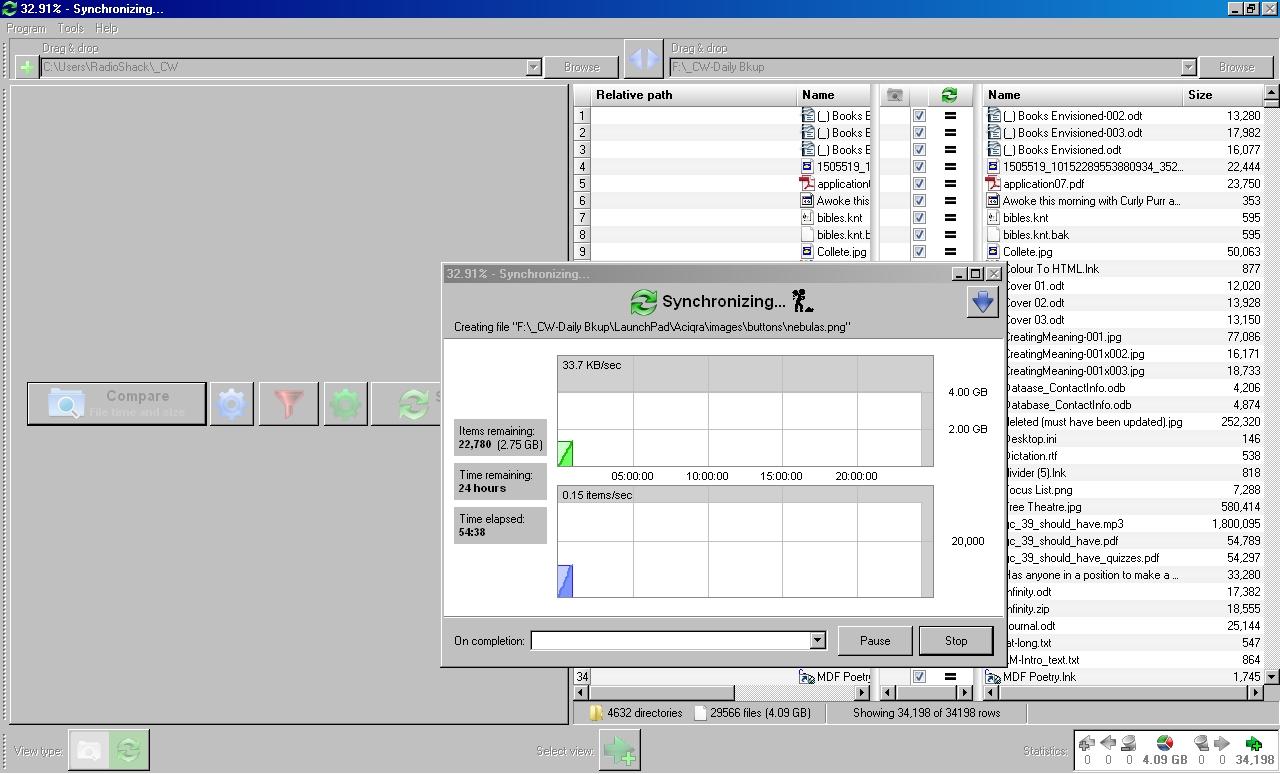
Task: Click the right Browse button
Action: 1236,67
